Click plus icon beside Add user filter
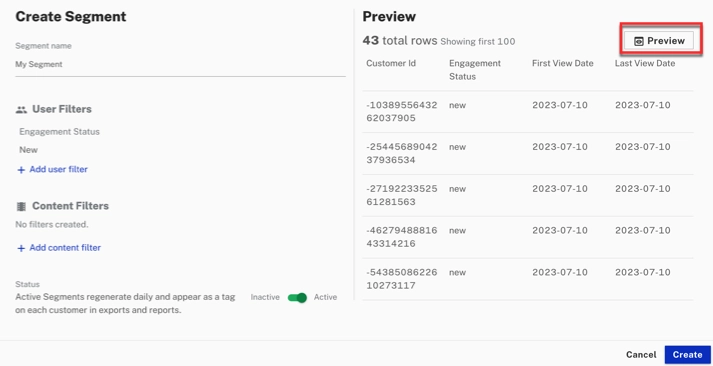713x366 pixels. (x=21, y=170)
